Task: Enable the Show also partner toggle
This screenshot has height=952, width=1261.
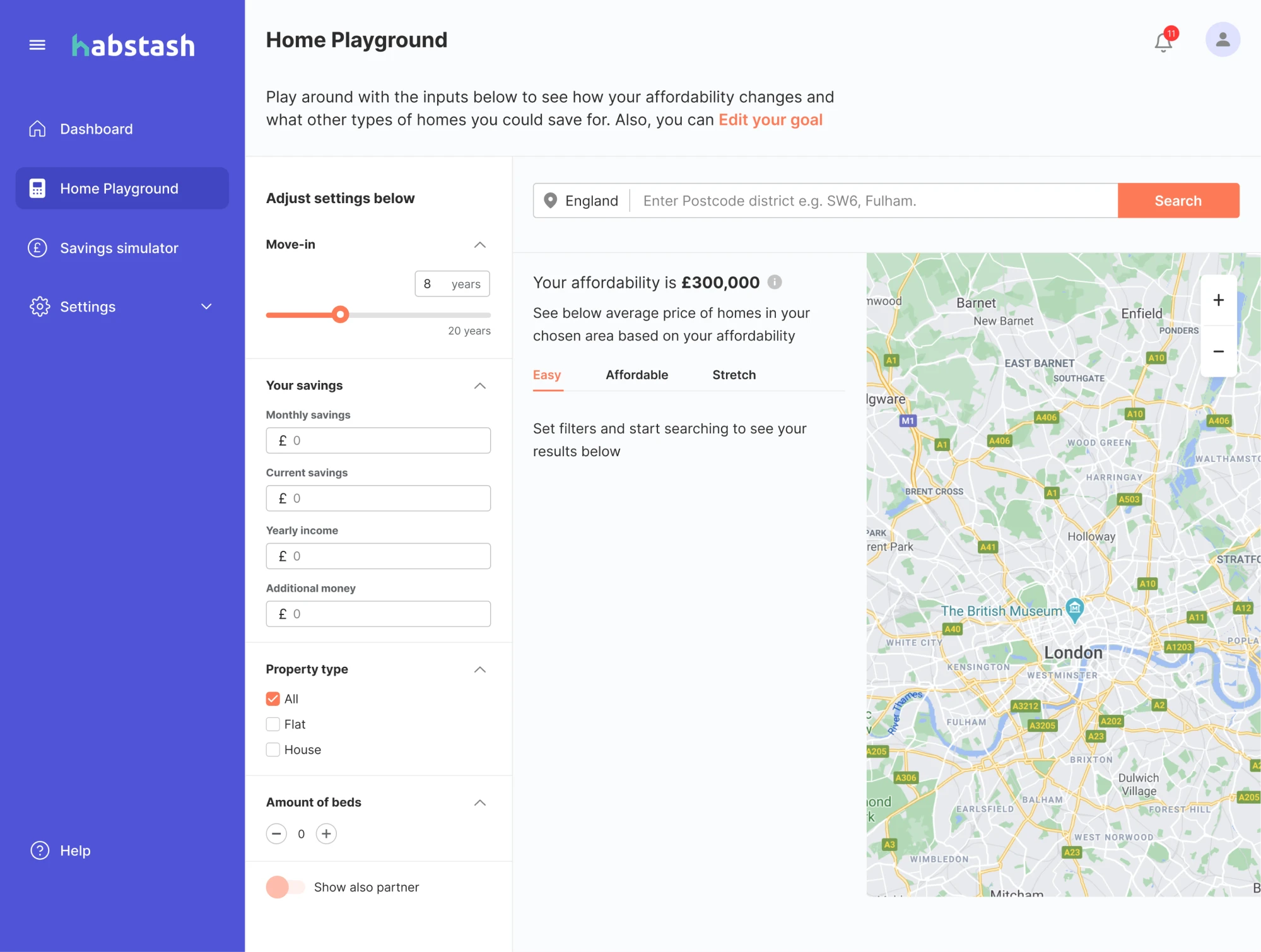Action: [x=285, y=886]
